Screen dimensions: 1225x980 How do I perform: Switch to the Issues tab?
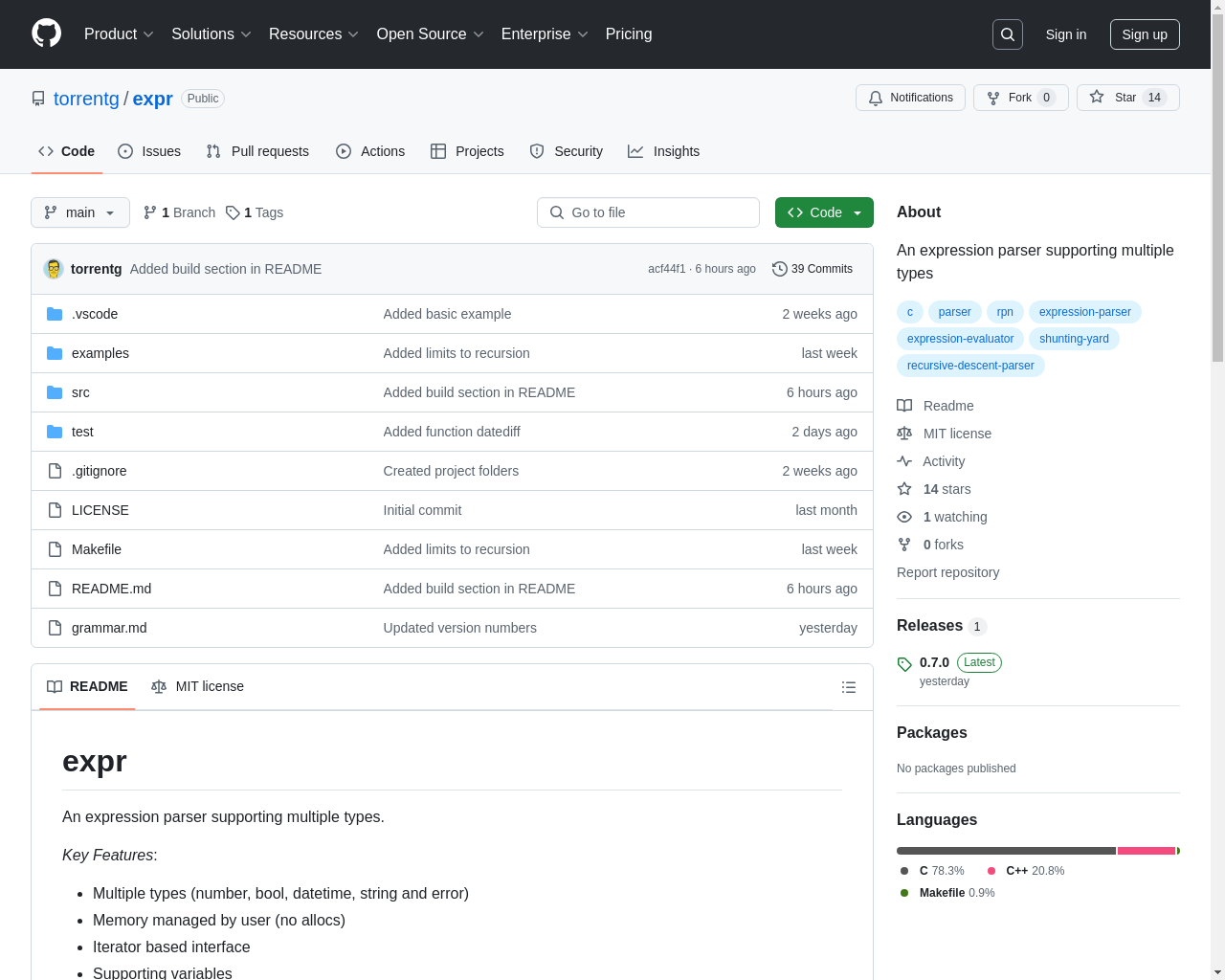149,151
